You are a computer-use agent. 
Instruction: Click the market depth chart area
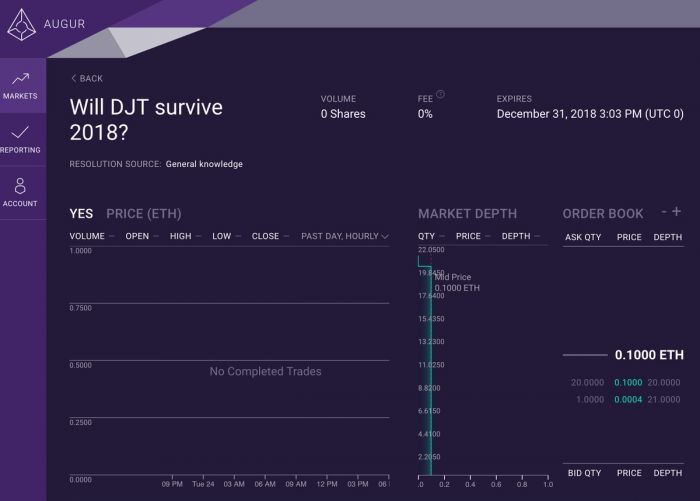484,362
